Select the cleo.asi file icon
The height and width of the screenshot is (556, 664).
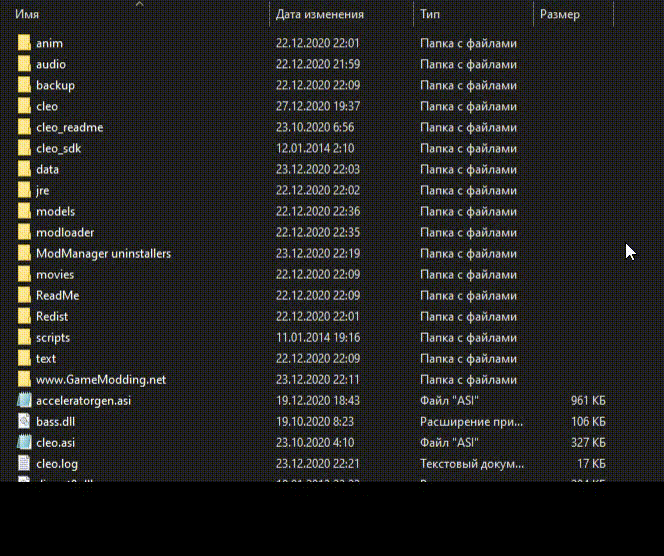(25, 442)
